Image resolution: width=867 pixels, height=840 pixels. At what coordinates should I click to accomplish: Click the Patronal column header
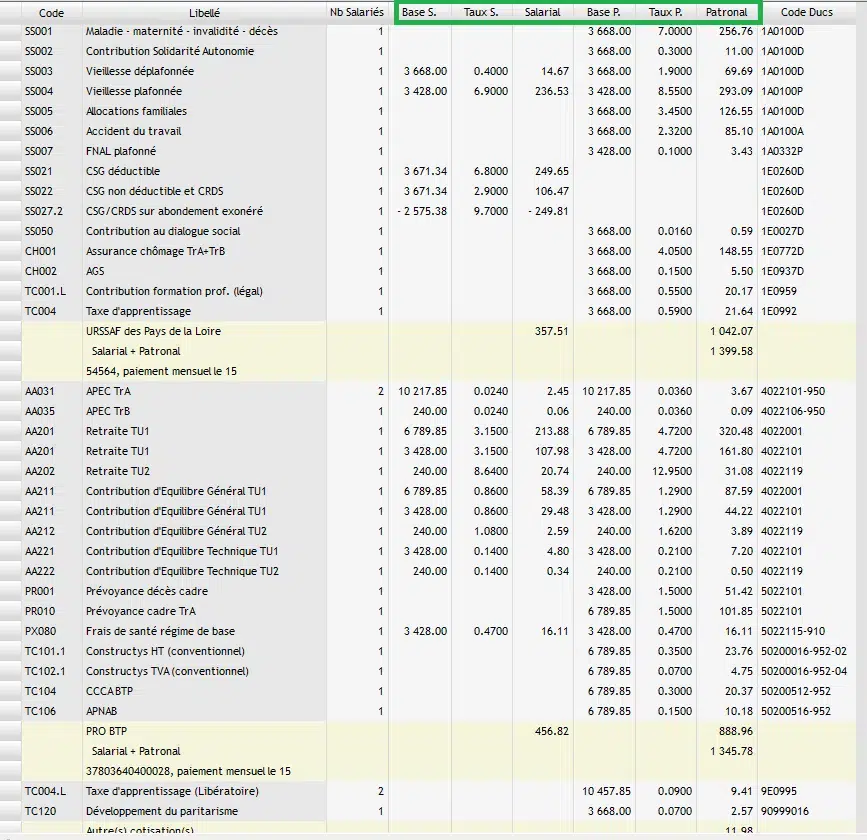(725, 13)
